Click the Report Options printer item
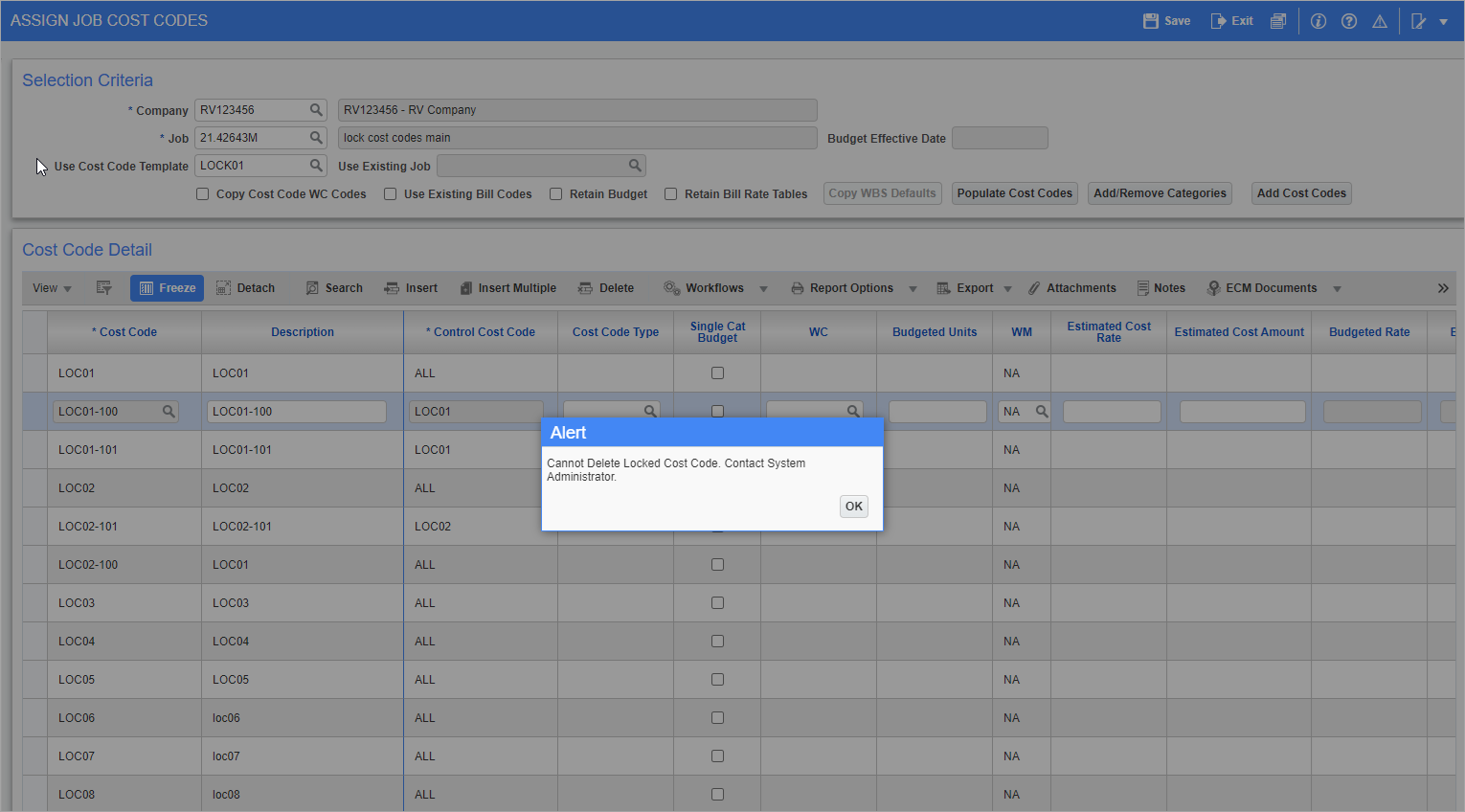The width and height of the screenshot is (1465, 812). (842, 288)
